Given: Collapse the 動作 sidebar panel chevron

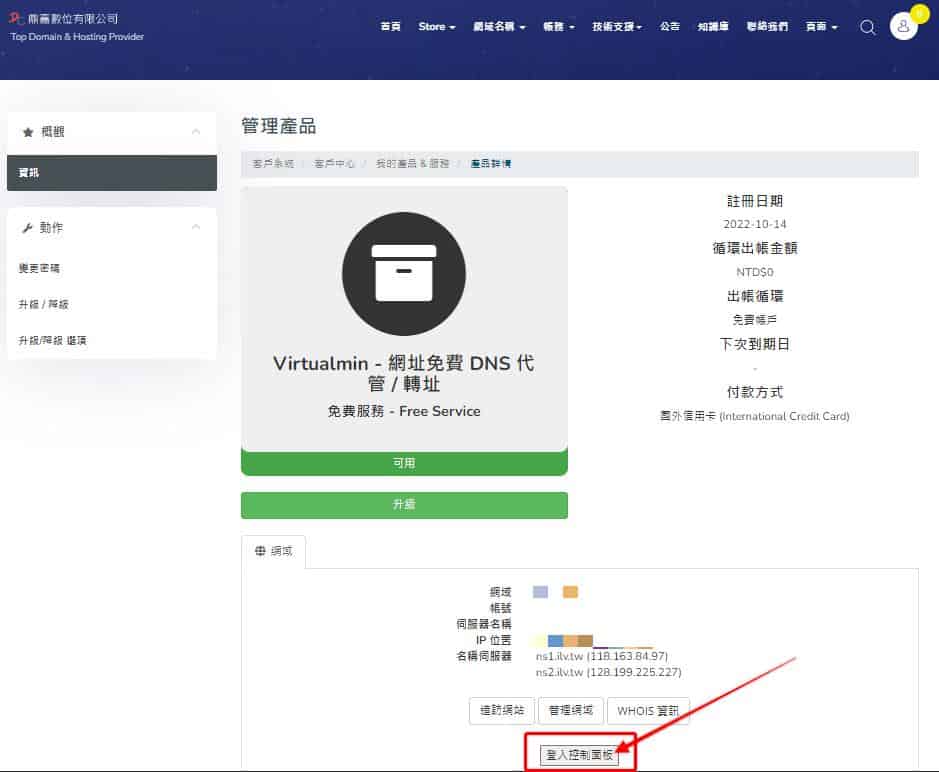Looking at the screenshot, I should (x=196, y=228).
